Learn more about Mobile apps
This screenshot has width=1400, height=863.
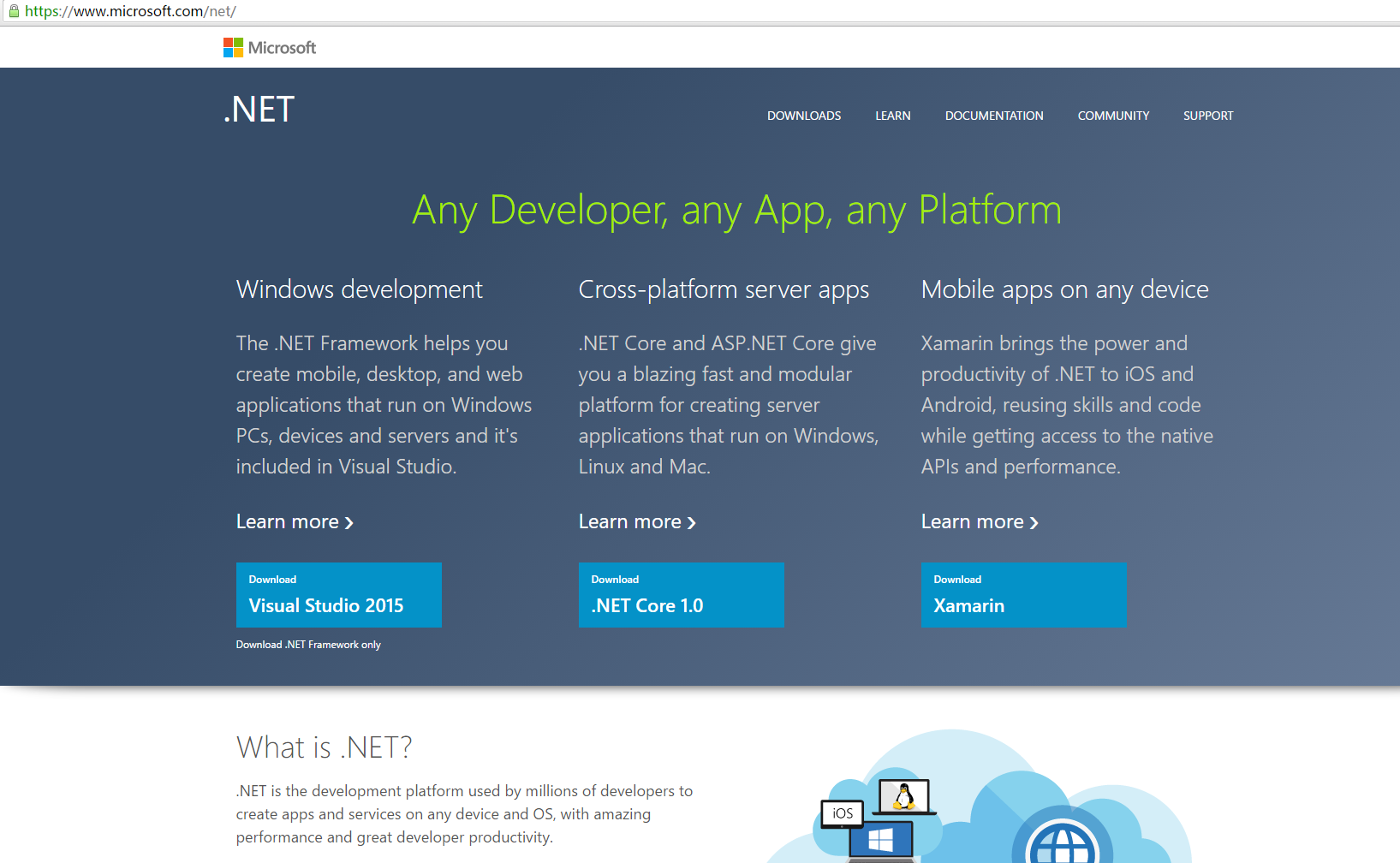(980, 521)
